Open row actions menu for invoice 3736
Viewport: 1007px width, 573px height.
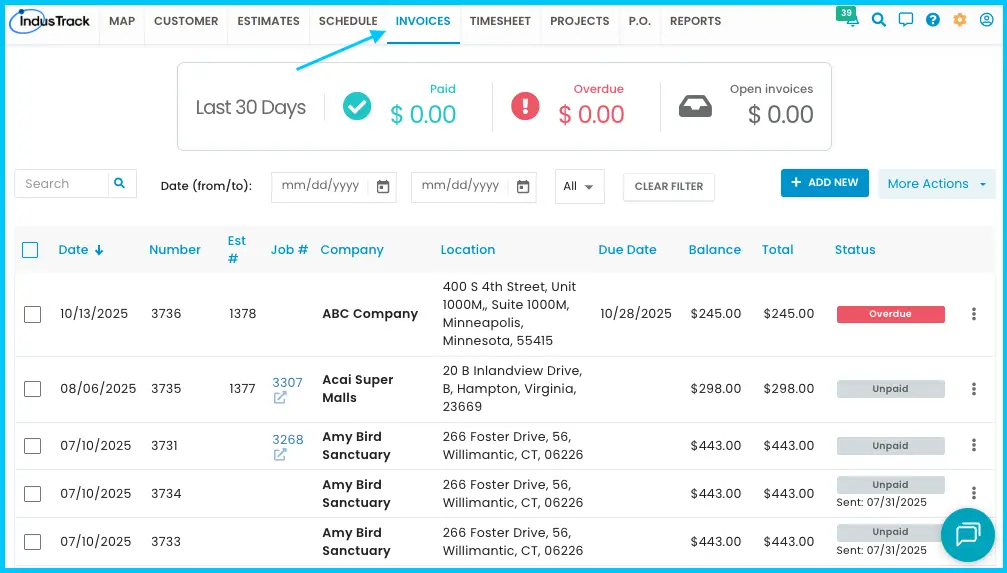(974, 314)
